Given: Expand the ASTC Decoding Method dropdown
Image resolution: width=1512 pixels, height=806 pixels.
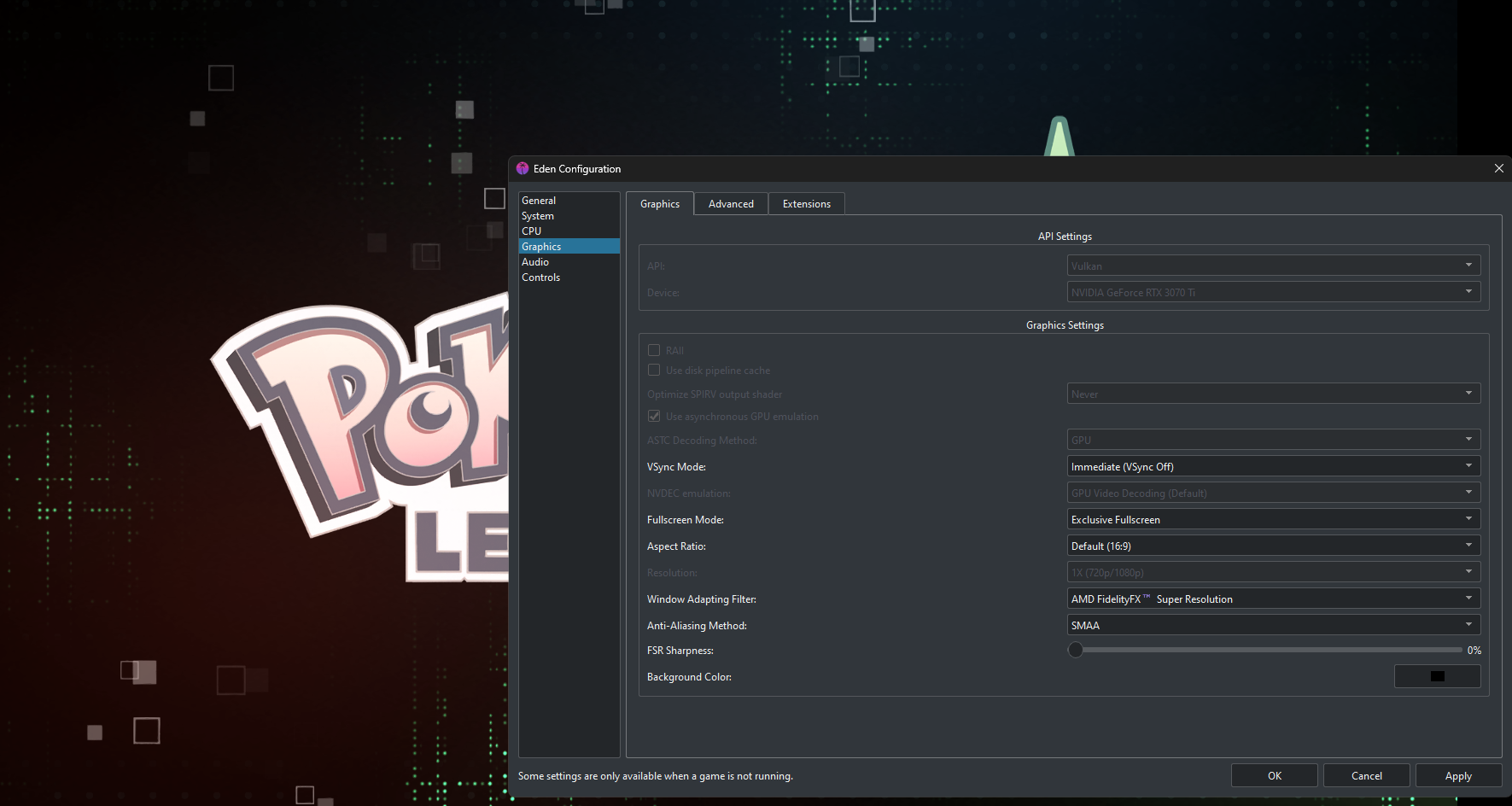Looking at the screenshot, I should 1273,440.
